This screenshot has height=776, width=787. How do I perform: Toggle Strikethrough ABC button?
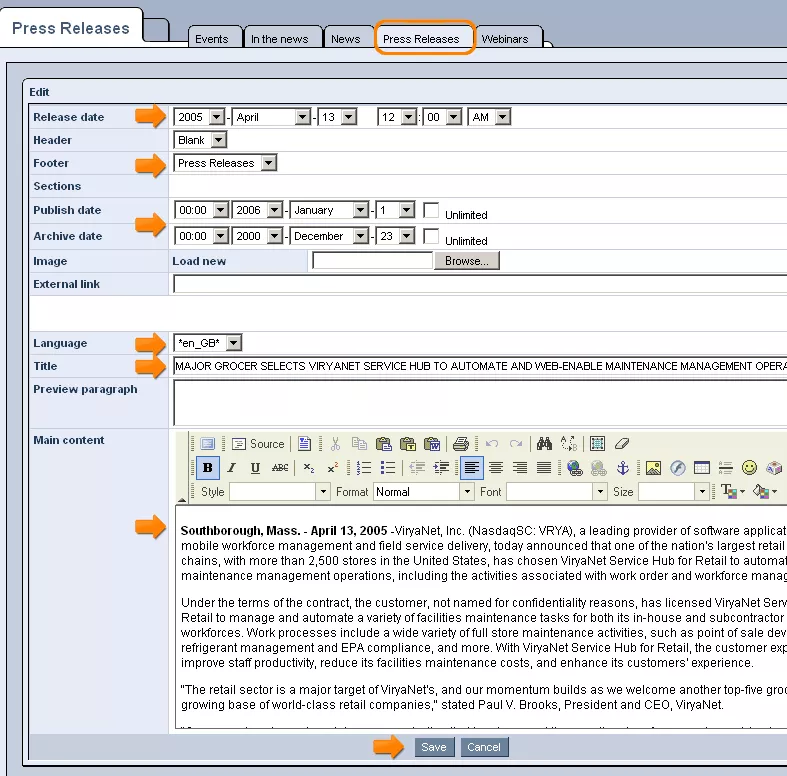tap(280, 468)
